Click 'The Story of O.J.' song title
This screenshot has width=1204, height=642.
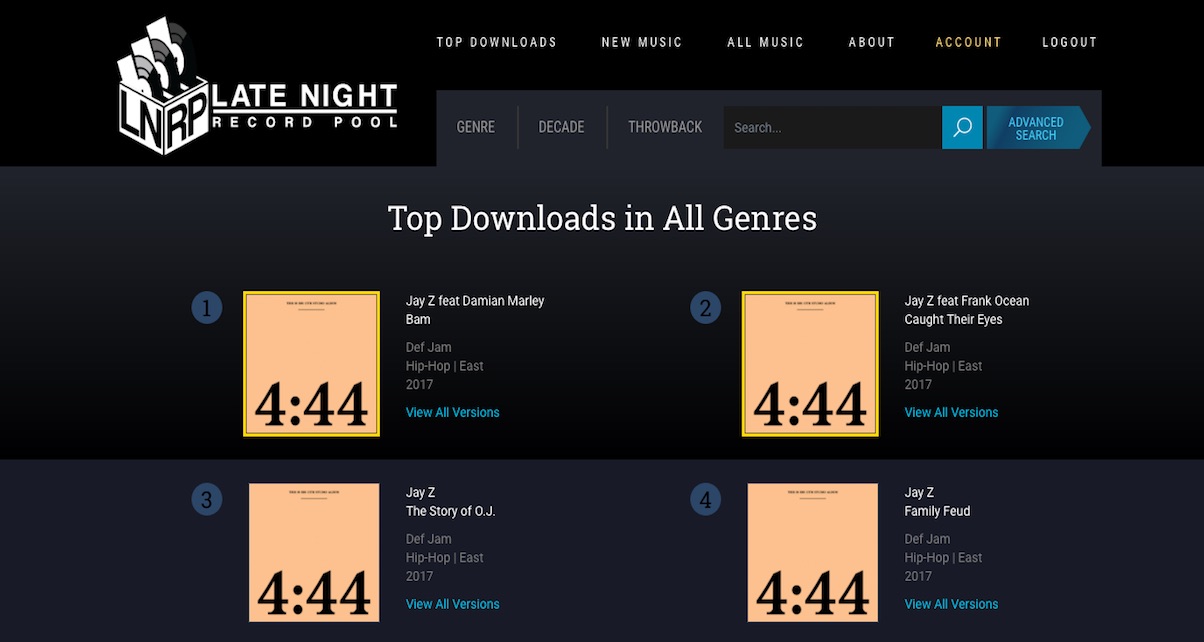tap(451, 511)
